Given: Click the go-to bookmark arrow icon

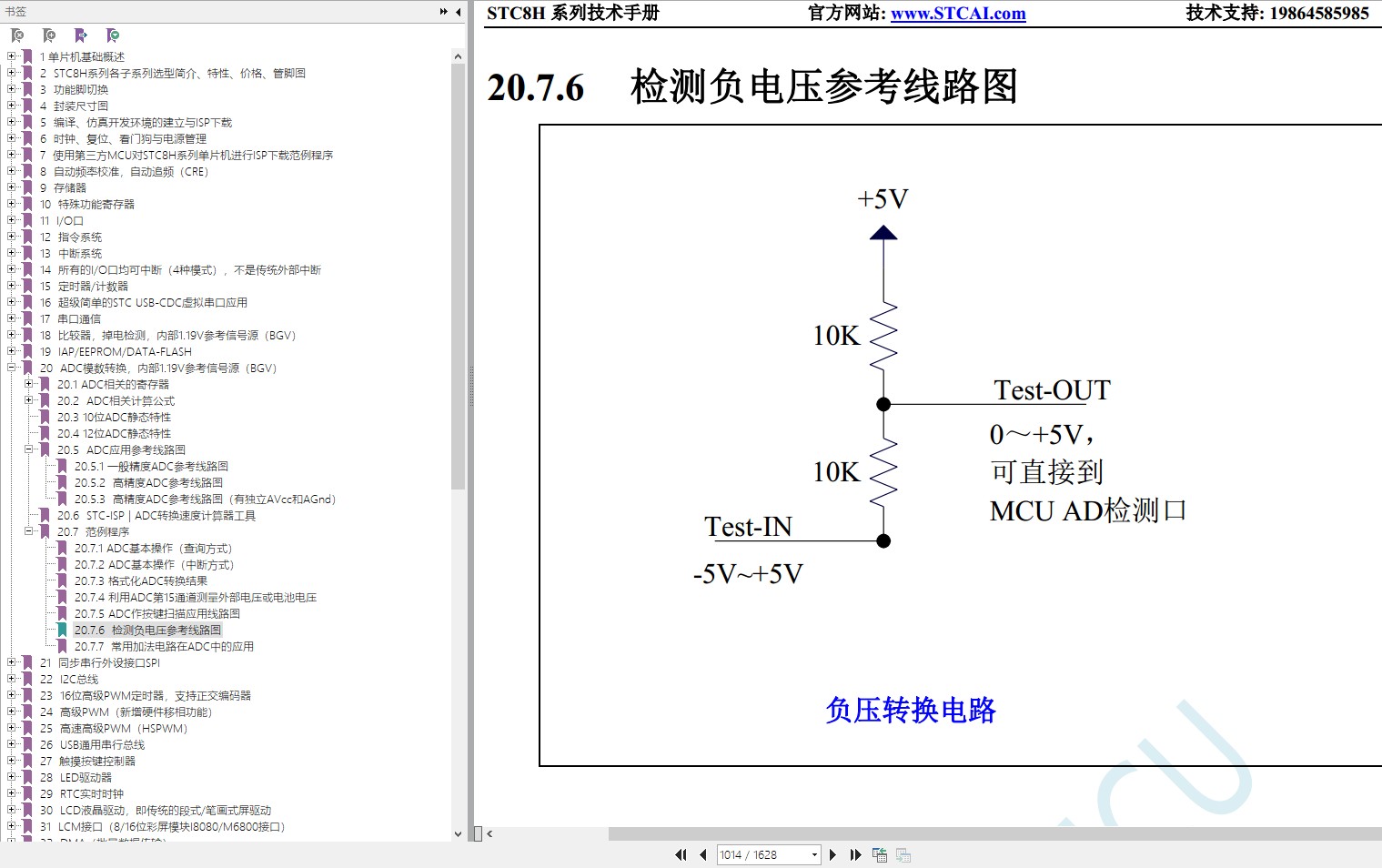Looking at the screenshot, I should pos(81,35).
